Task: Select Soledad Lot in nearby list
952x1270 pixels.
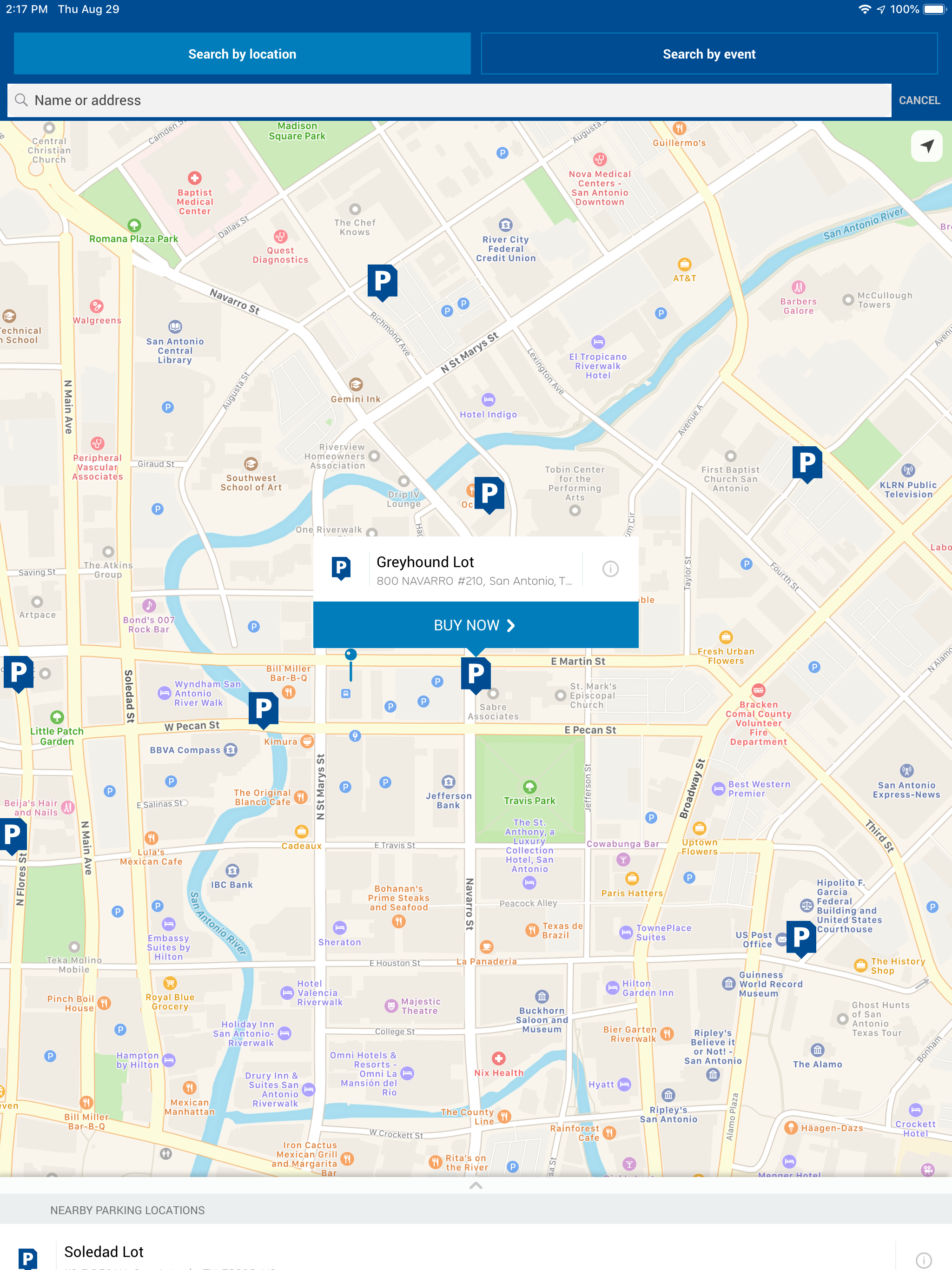Action: tap(103, 1251)
